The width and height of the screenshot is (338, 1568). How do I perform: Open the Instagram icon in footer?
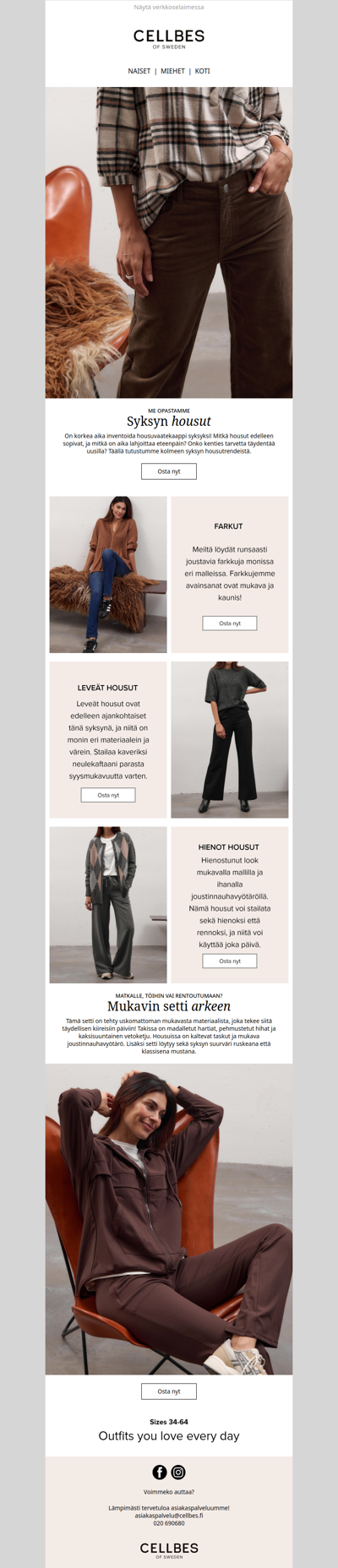[x=178, y=1472]
